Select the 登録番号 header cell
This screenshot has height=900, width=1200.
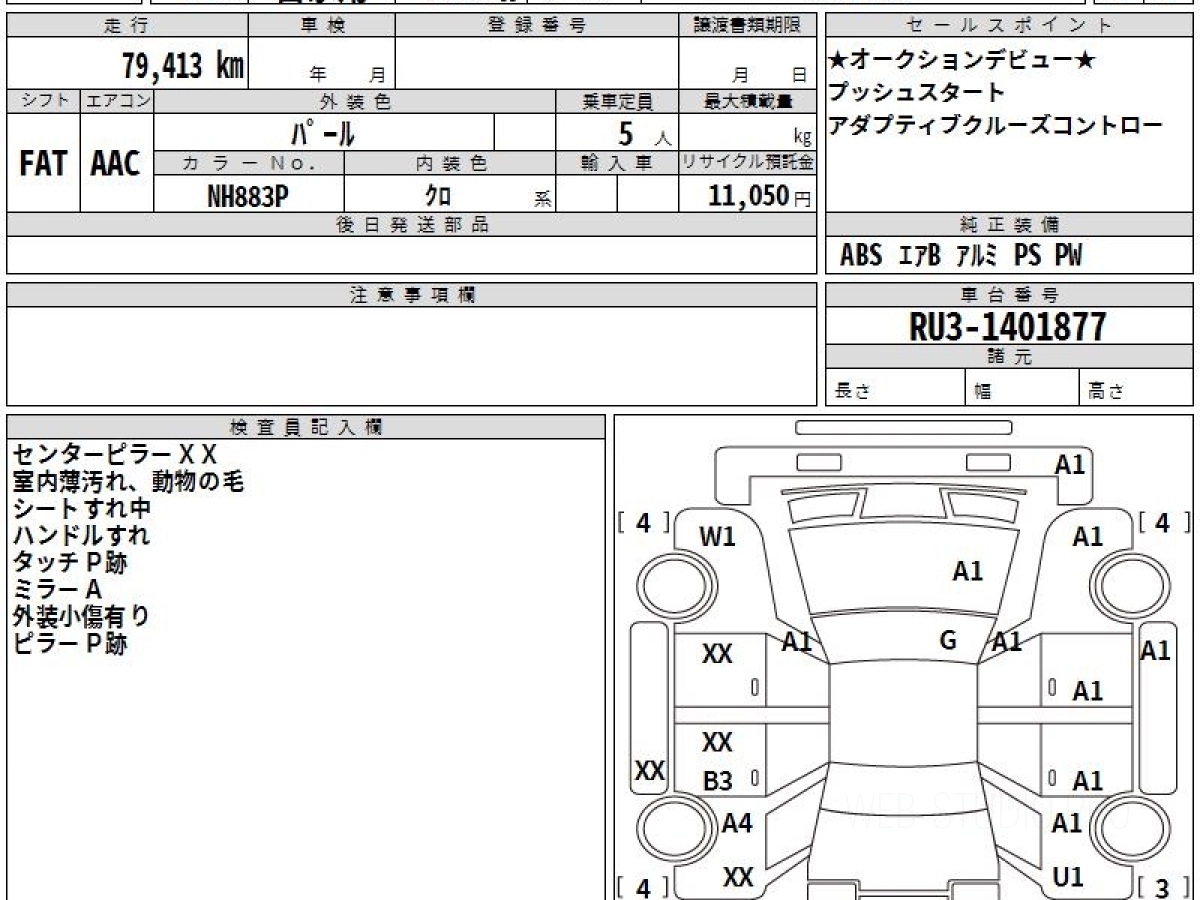536,26
